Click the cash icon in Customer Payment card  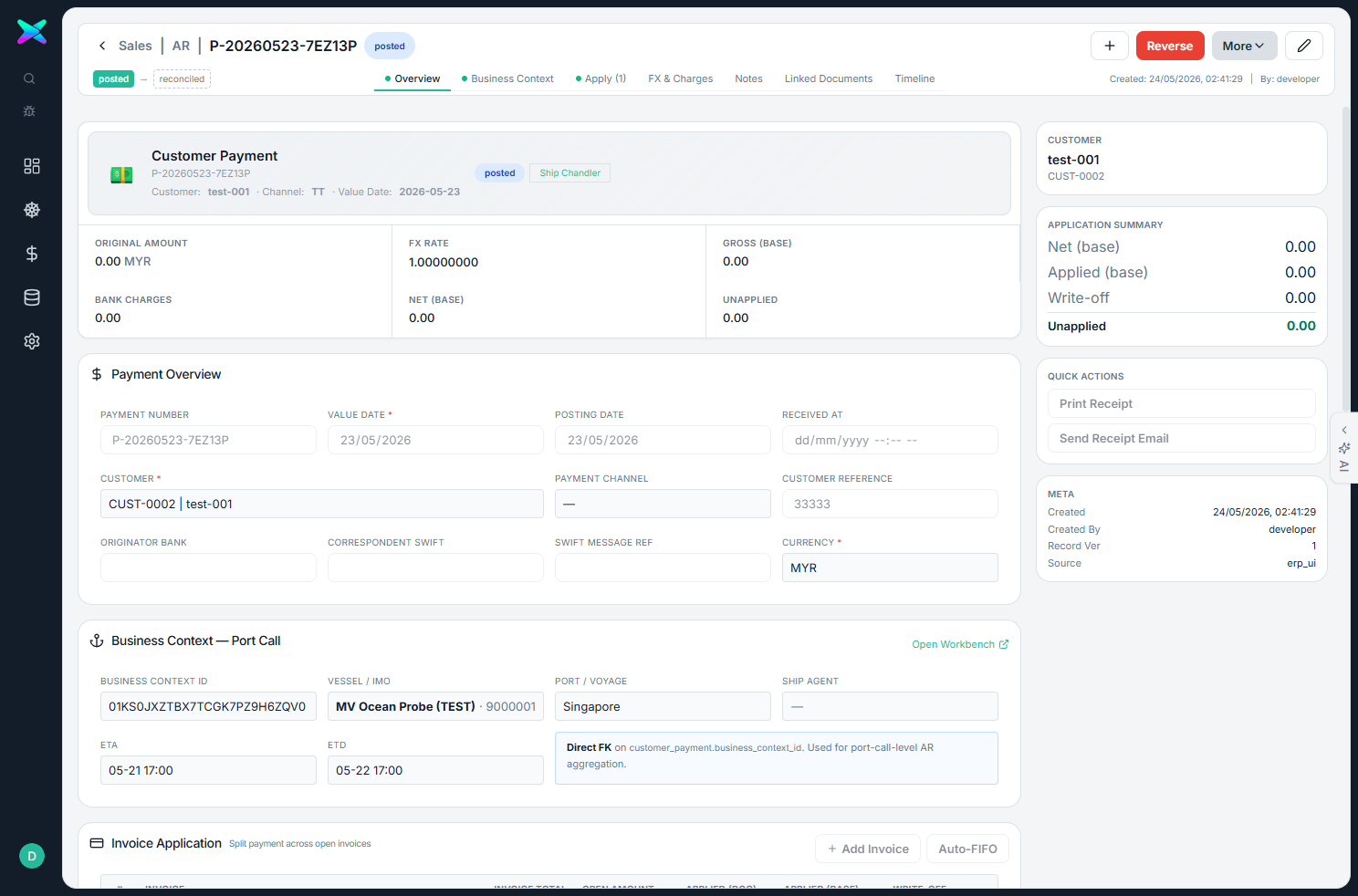click(121, 174)
